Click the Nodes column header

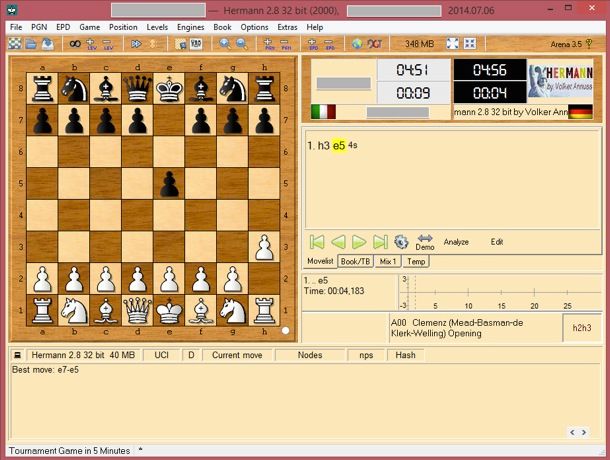point(310,355)
